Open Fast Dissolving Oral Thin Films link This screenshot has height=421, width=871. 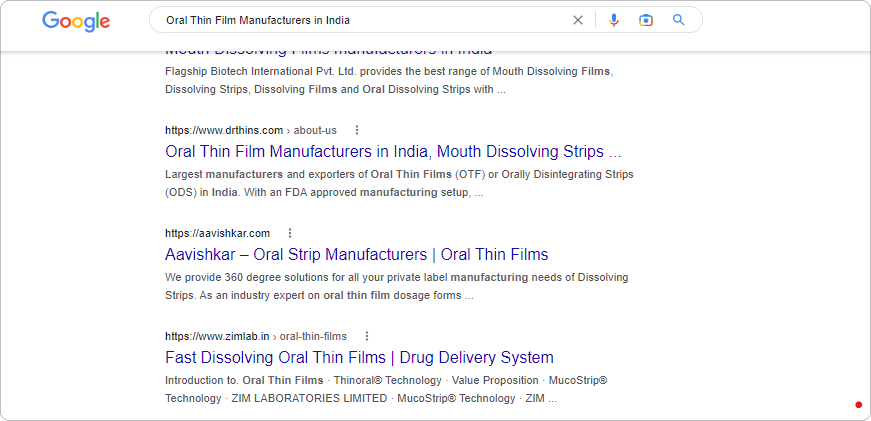359,357
